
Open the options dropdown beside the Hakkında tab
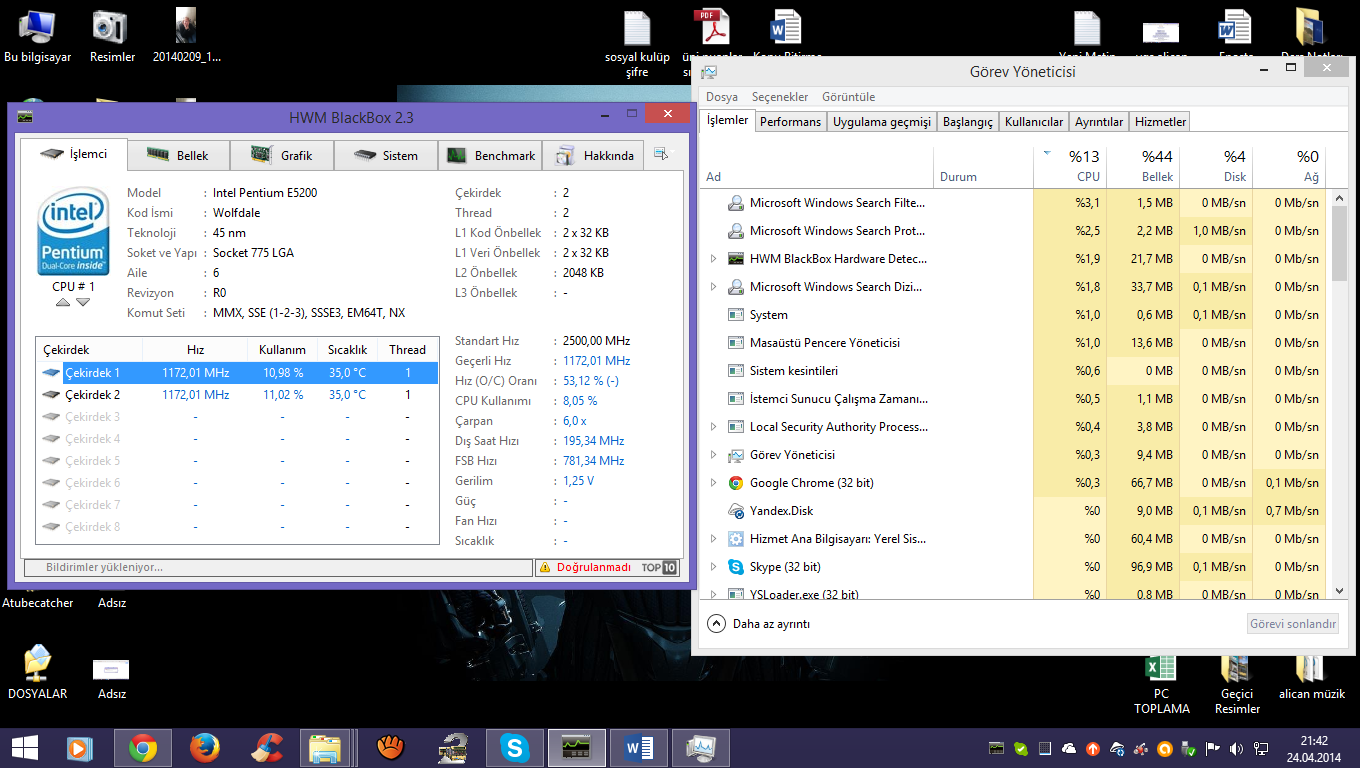(661, 154)
